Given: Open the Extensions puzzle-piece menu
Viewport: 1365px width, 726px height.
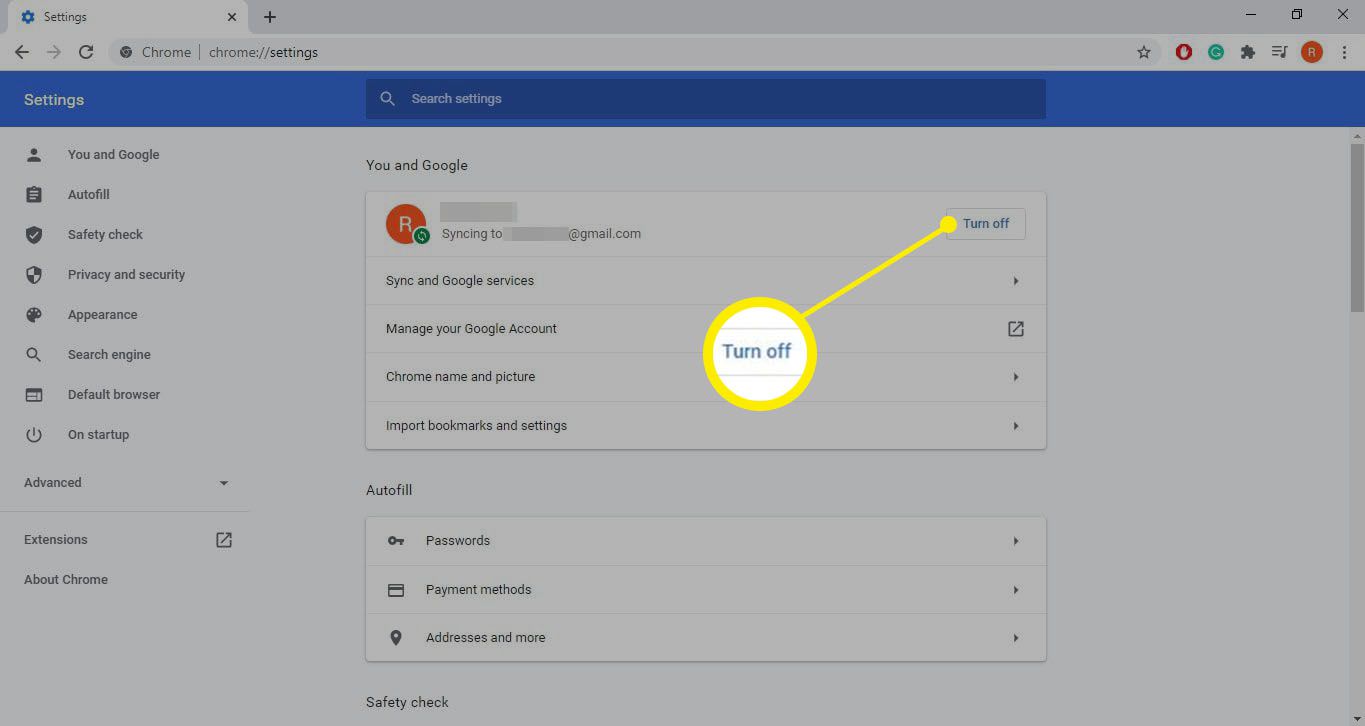Looking at the screenshot, I should click(x=1248, y=52).
